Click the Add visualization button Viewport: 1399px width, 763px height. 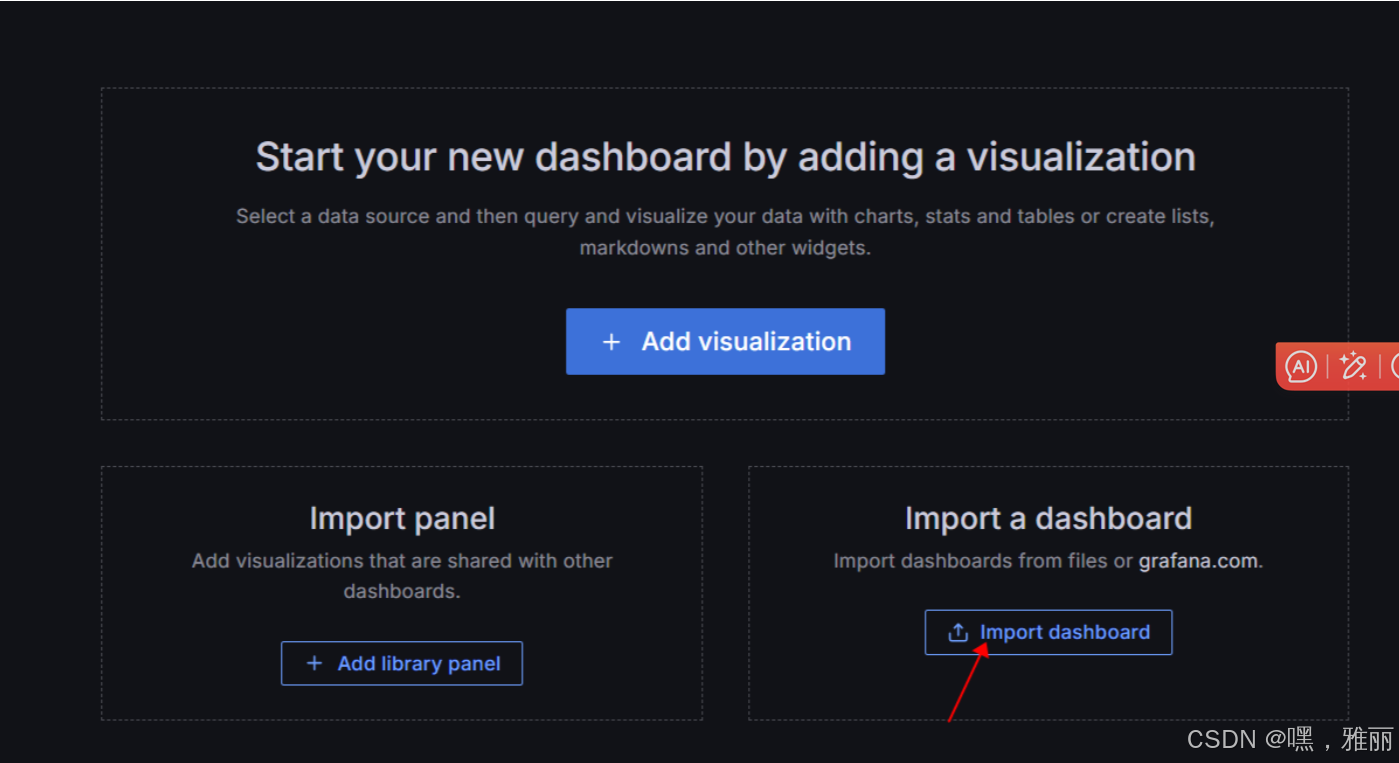point(725,341)
